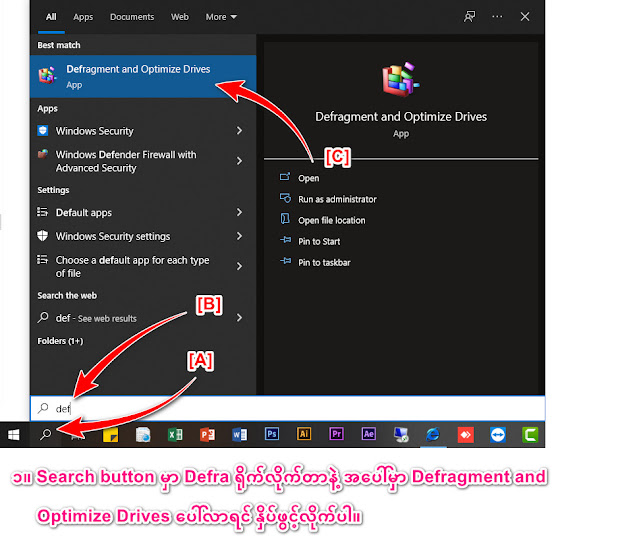Image resolution: width=639 pixels, height=558 pixels.
Task: Launch Illustrator from the taskbar
Action: tap(304, 434)
